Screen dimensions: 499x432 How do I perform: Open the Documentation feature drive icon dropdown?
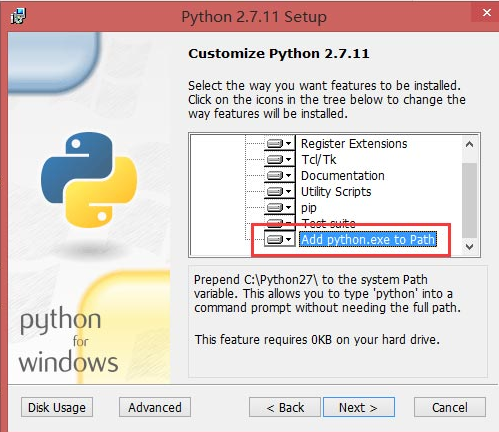[x=279, y=175]
